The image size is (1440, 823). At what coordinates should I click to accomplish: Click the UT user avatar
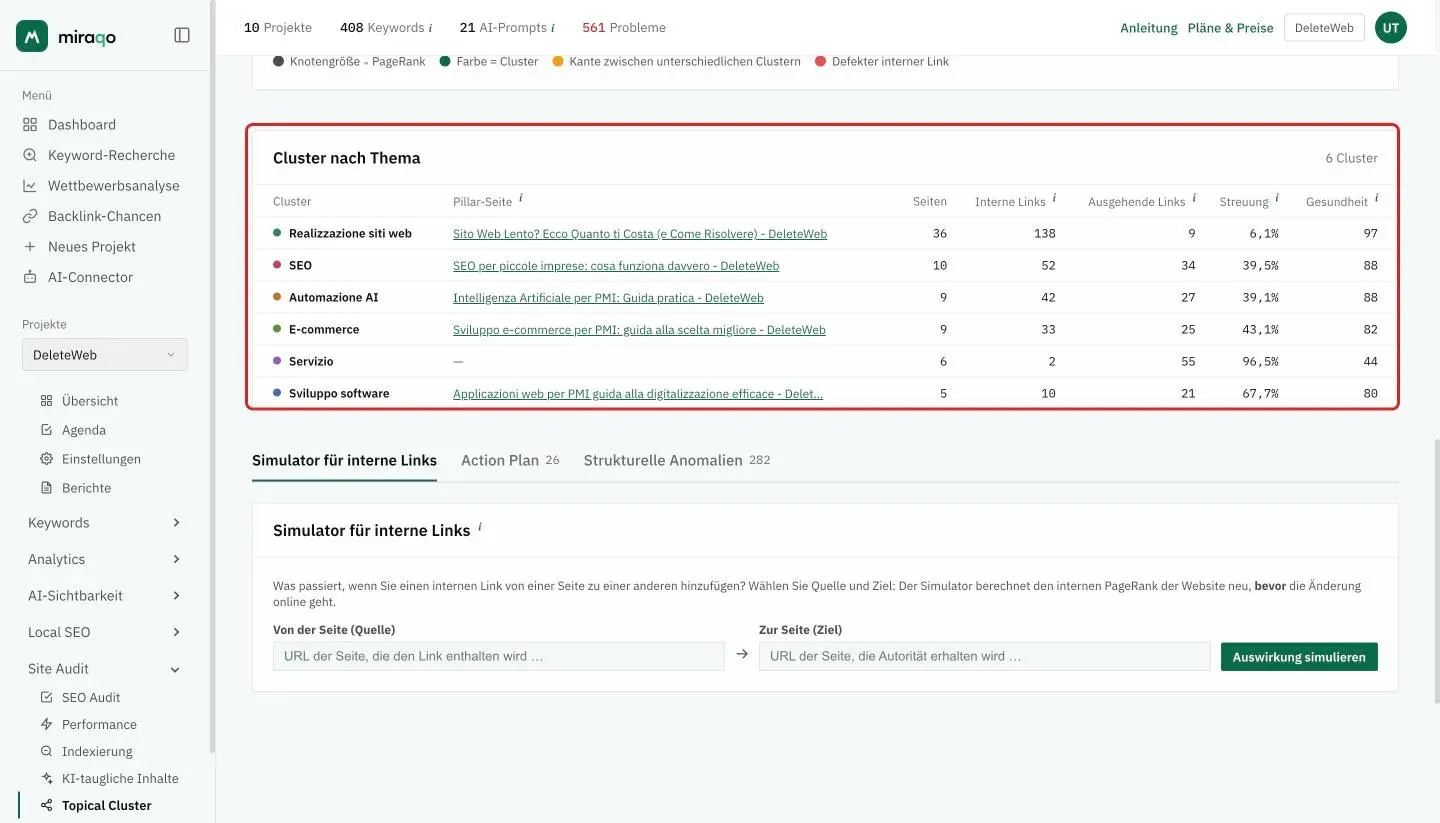(x=1391, y=28)
